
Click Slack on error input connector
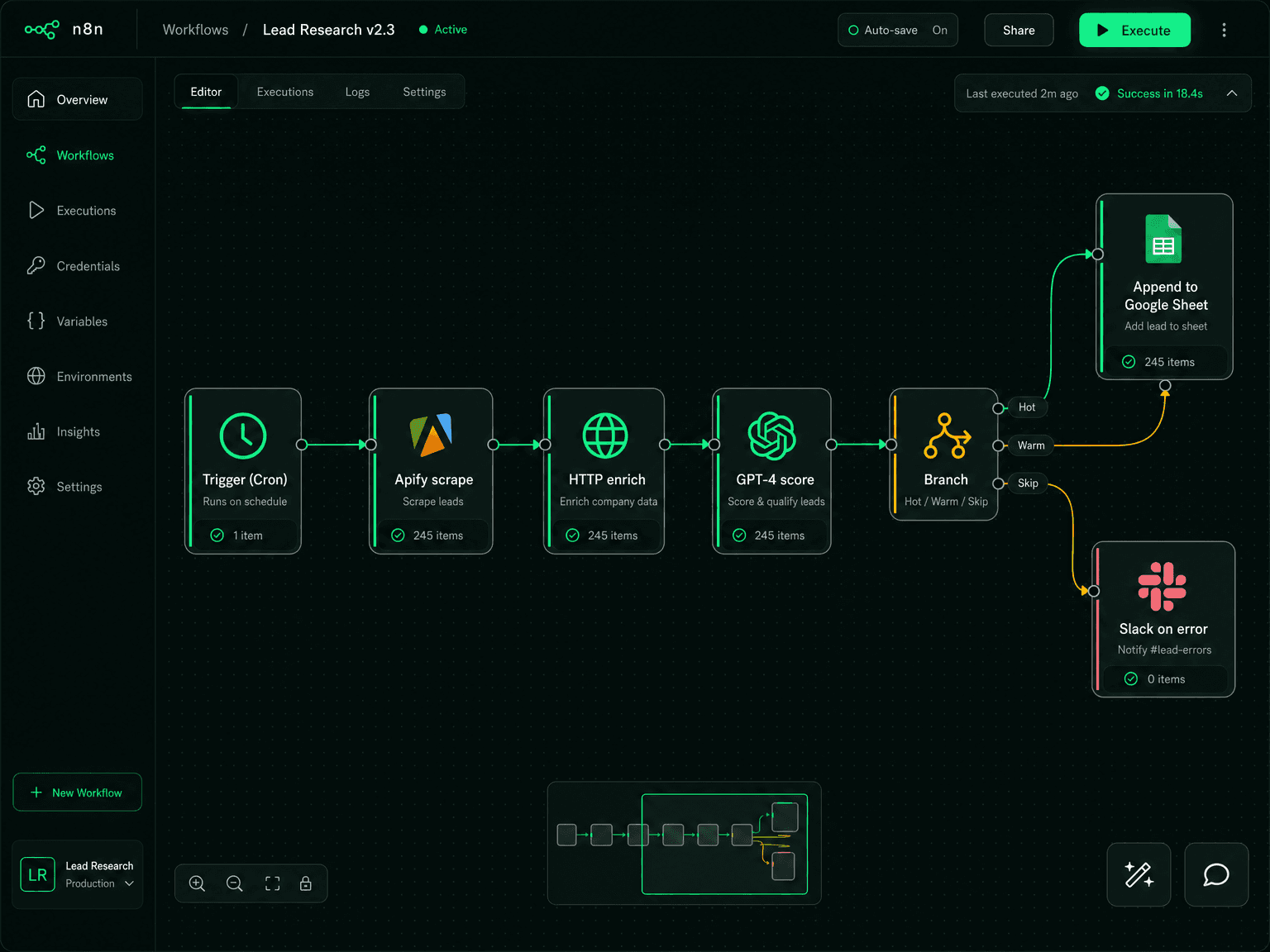(1094, 591)
